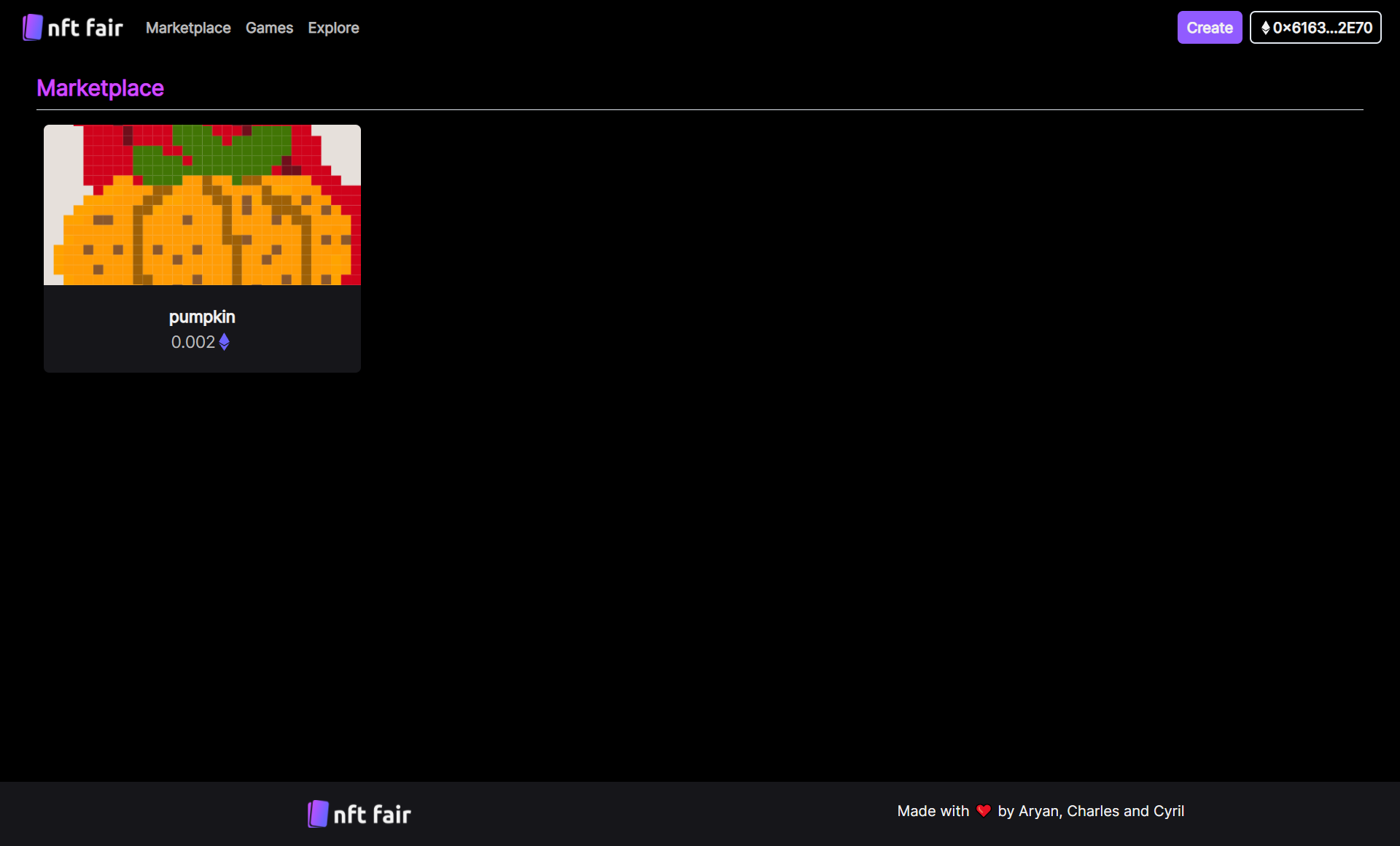Open the Explore navigation link
Image resolution: width=1400 pixels, height=846 pixels.
click(333, 28)
